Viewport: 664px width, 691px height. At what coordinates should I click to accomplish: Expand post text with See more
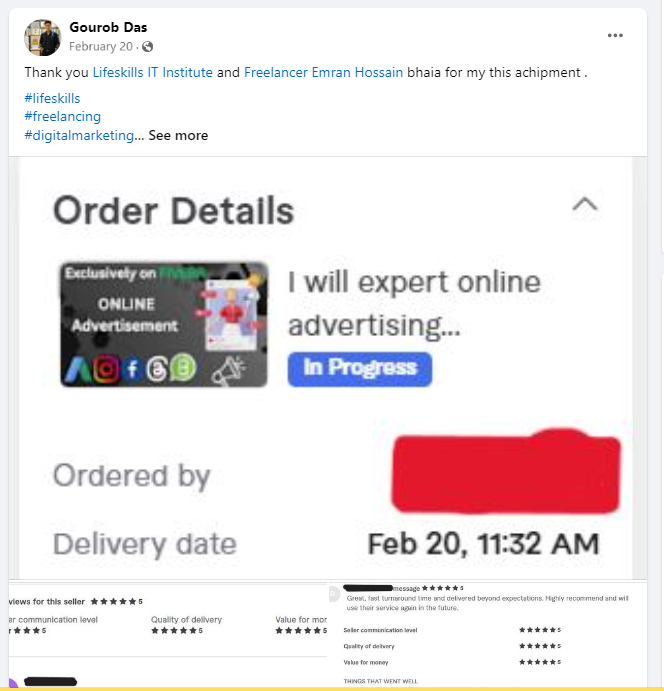(178, 135)
